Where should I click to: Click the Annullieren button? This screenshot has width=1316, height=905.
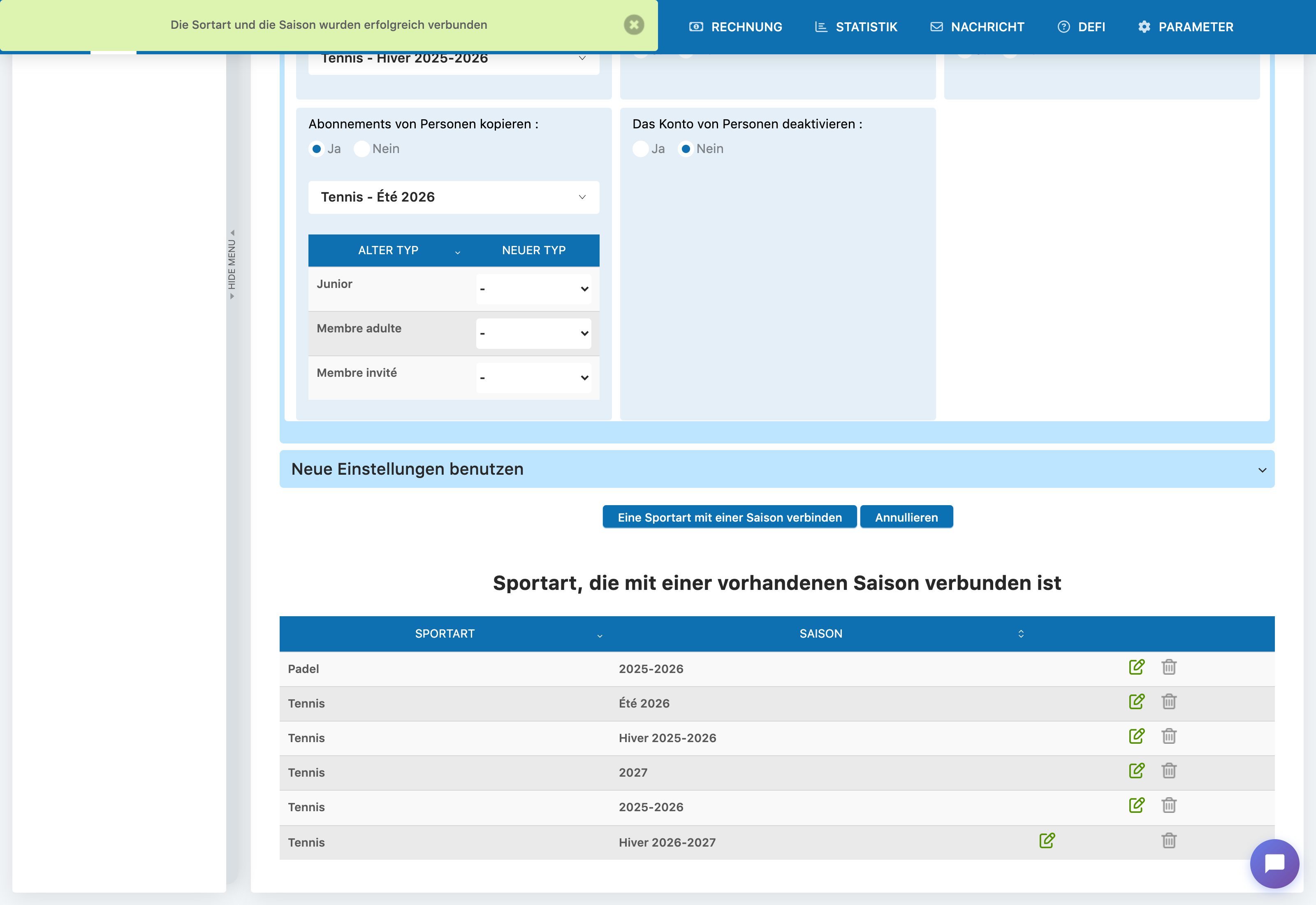(906, 517)
